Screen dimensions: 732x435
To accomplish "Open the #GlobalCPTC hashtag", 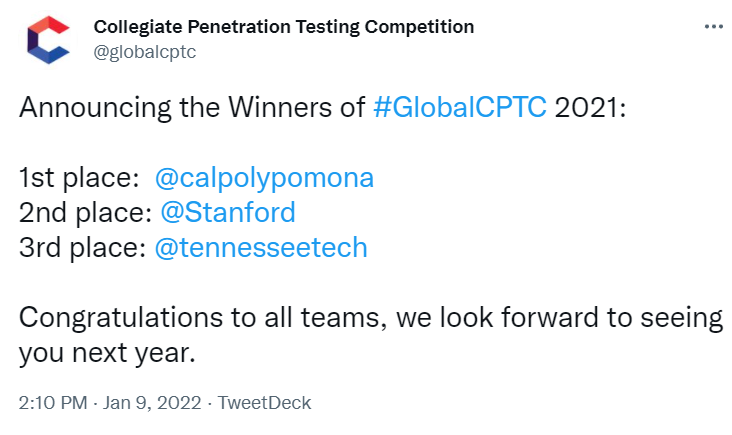I will [460, 107].
